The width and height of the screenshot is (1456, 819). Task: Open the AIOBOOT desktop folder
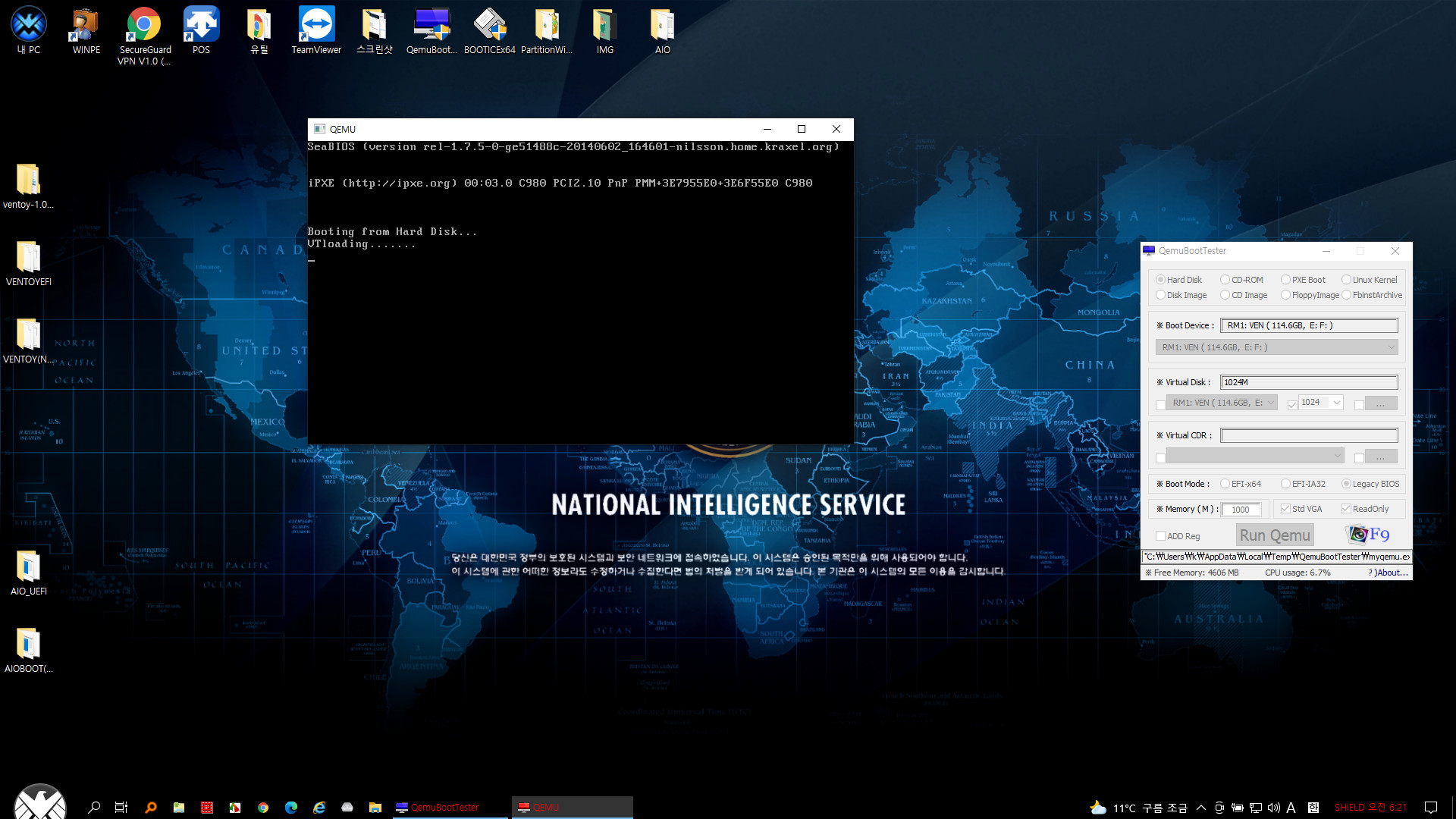click(29, 650)
